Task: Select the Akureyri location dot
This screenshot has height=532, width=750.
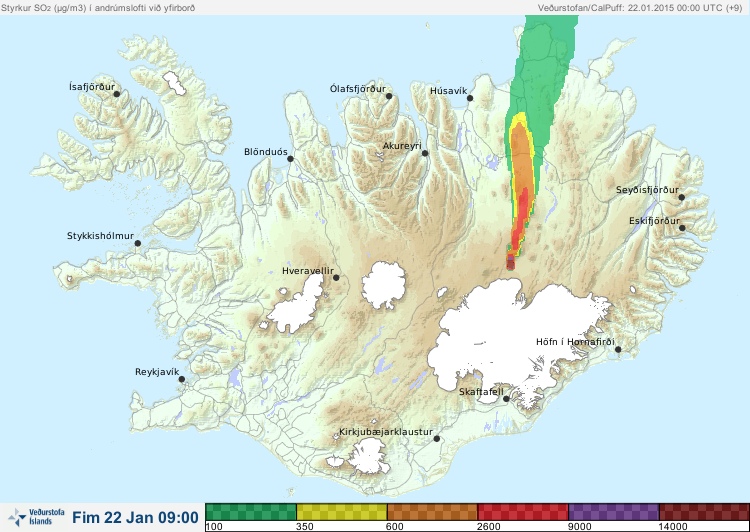Action: 425,153
